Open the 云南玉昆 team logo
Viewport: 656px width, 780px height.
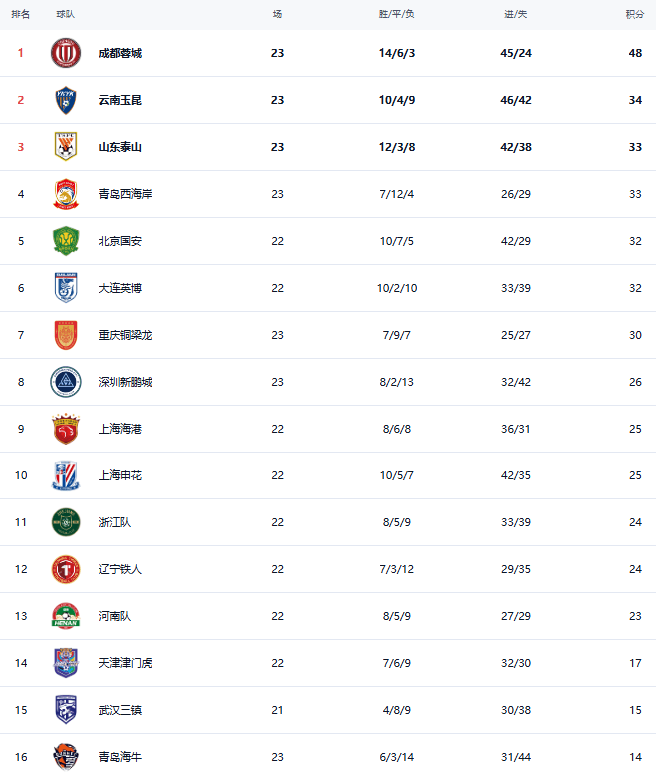(x=66, y=100)
